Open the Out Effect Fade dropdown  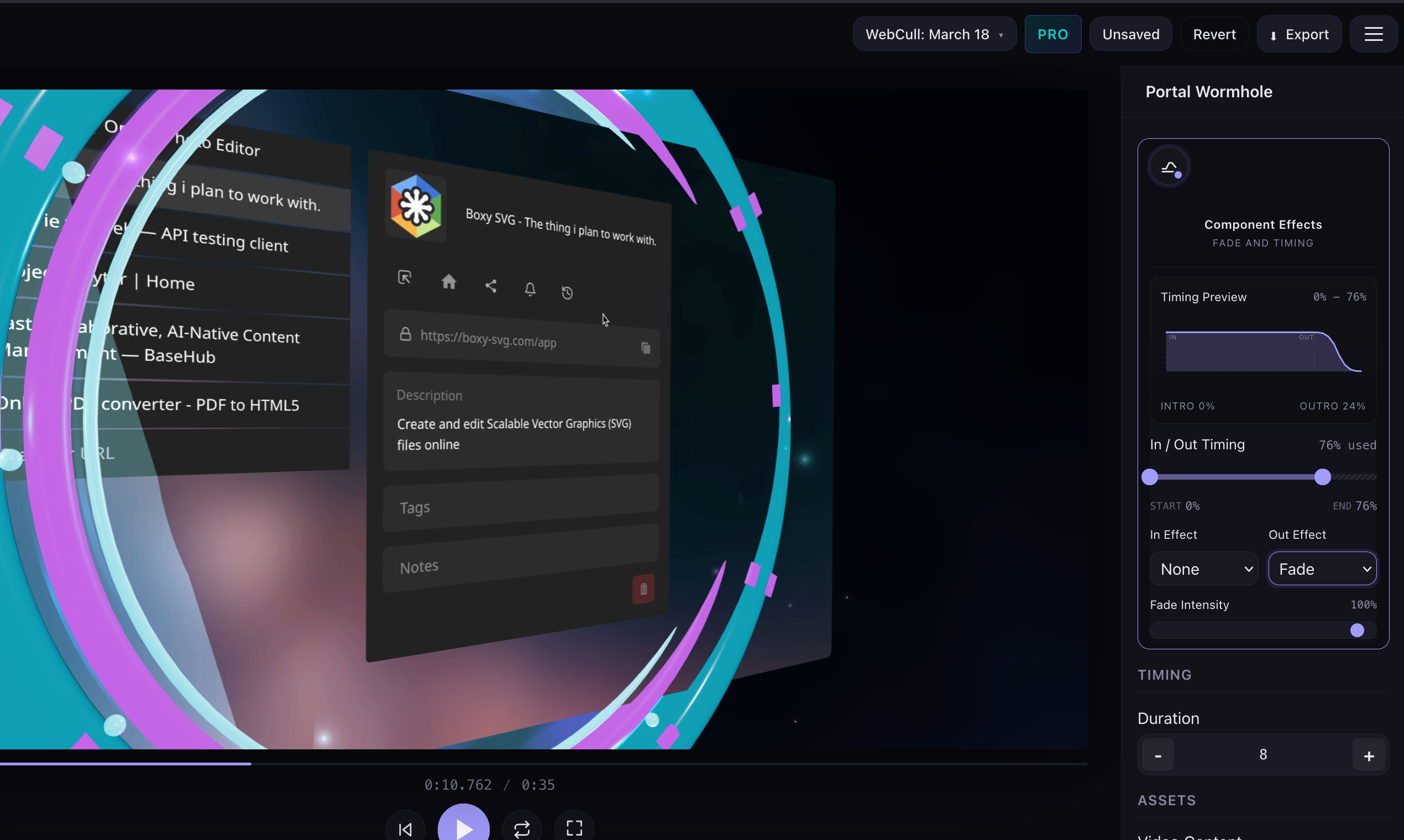pyautogui.click(x=1322, y=568)
